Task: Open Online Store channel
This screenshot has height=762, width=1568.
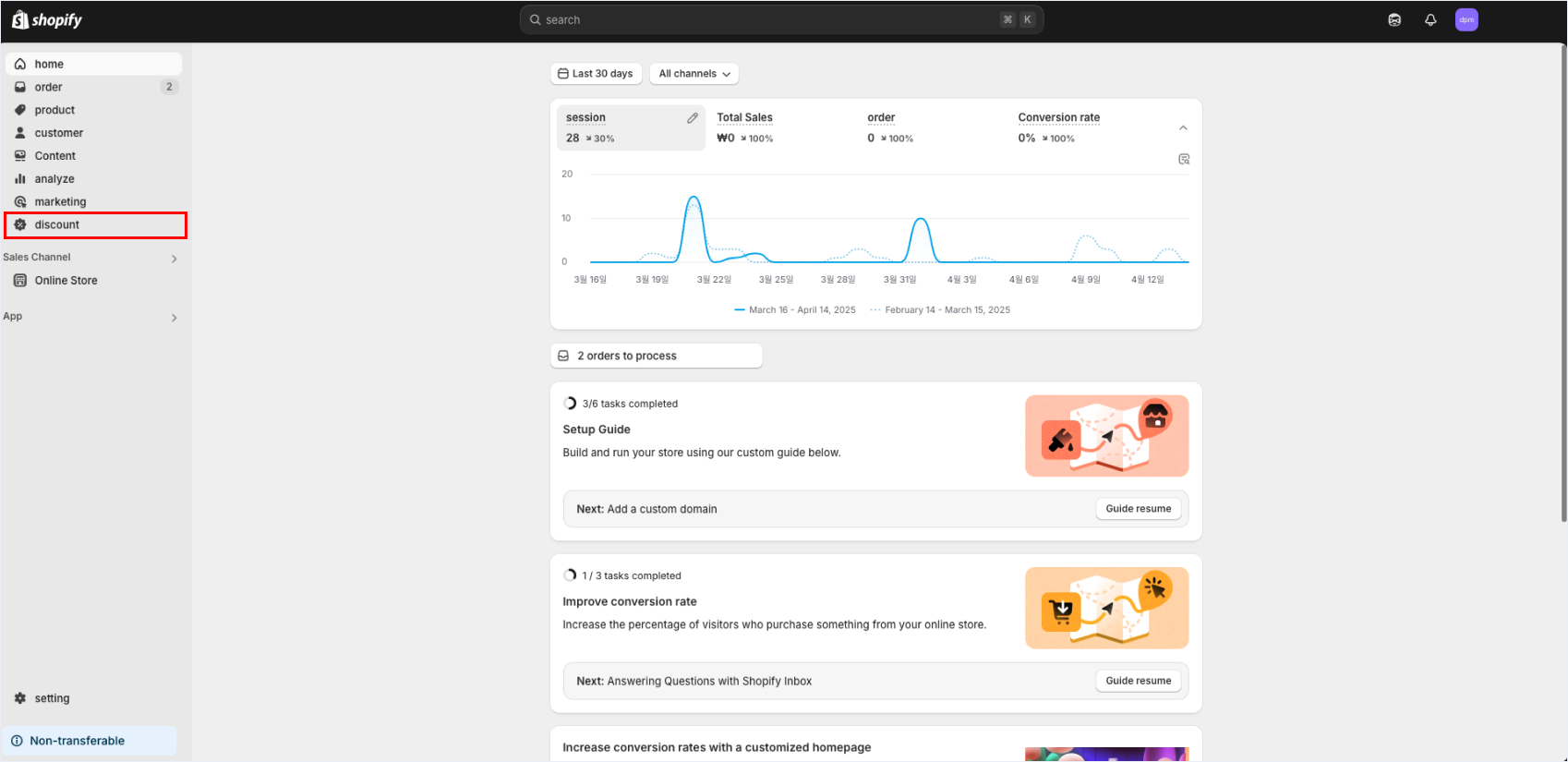Action: pos(93,281)
